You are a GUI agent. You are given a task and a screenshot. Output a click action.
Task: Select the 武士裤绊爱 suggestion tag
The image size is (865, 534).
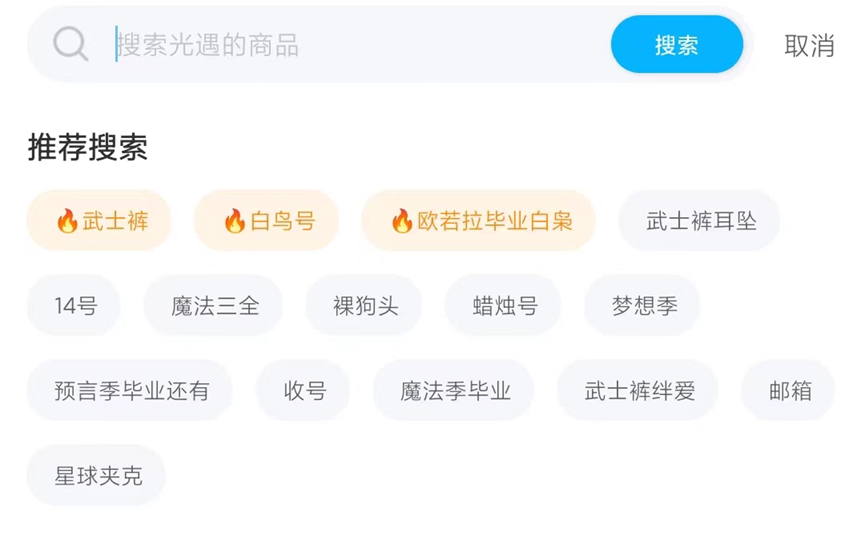(639, 391)
